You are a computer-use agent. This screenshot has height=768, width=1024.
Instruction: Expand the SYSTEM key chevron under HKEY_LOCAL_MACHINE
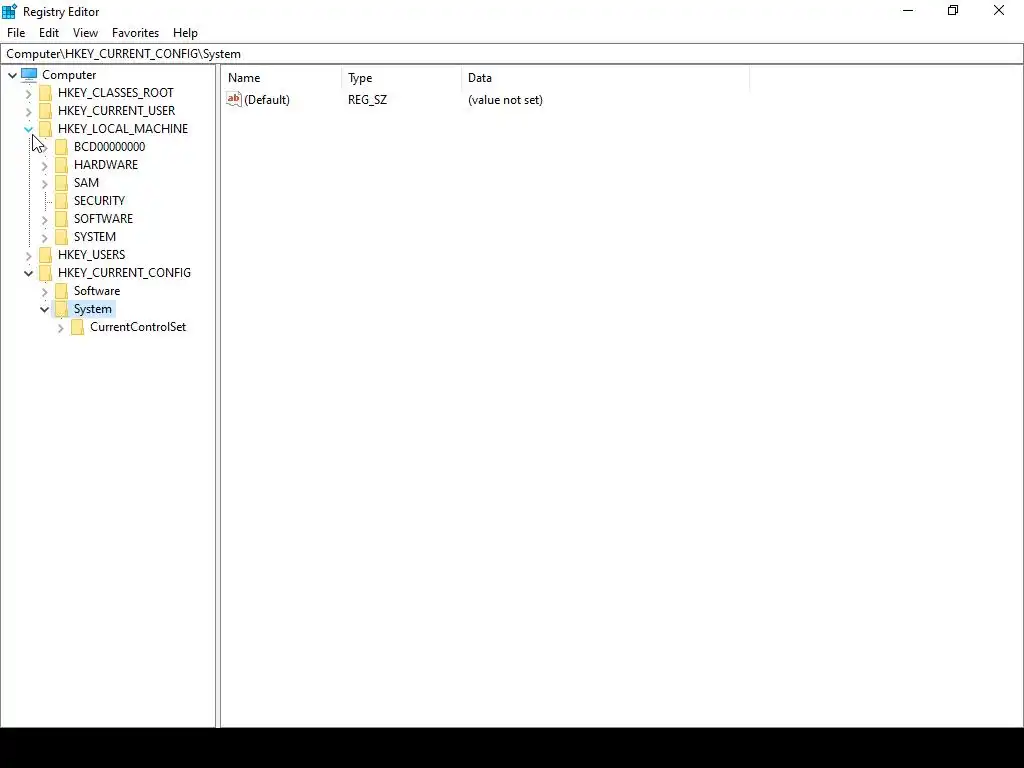[x=44, y=238]
